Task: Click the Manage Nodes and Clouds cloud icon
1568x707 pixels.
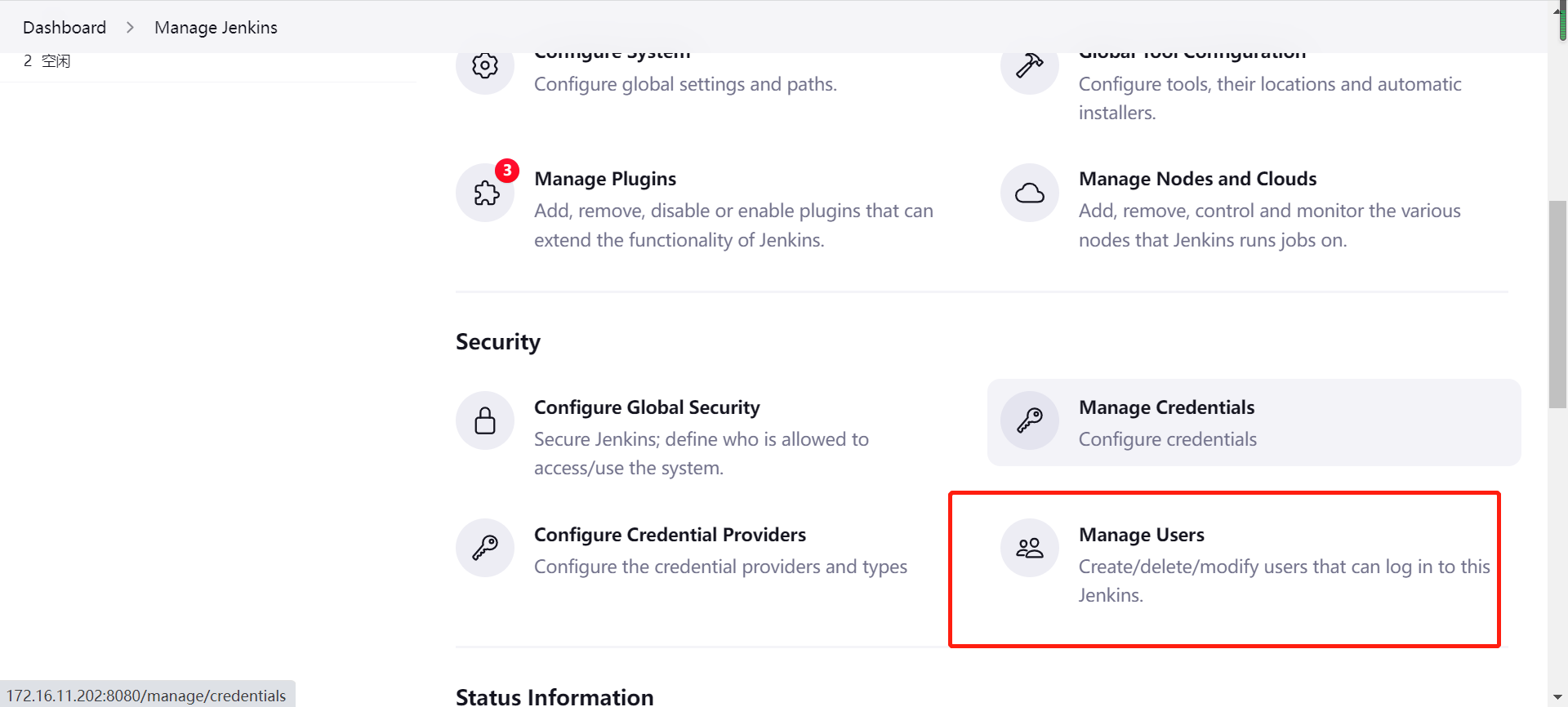Action: [x=1029, y=193]
